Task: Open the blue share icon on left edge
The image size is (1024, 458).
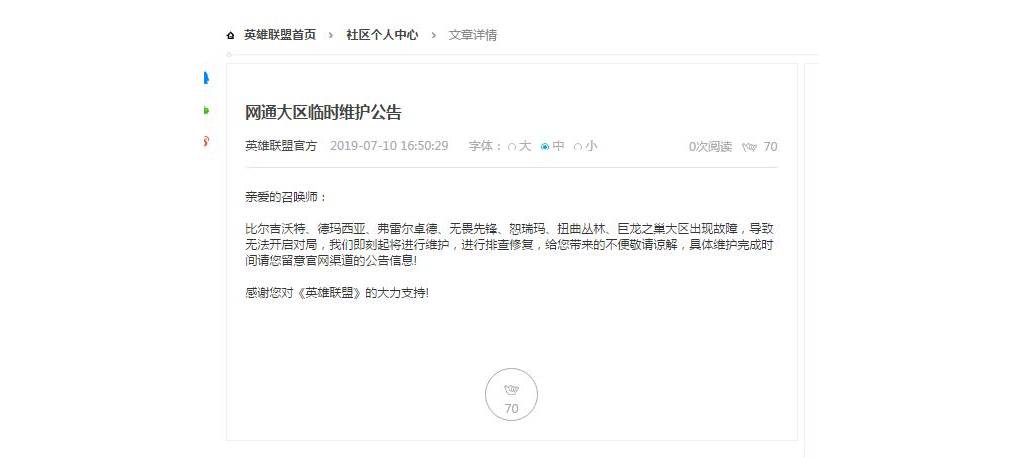Action: 206,78
